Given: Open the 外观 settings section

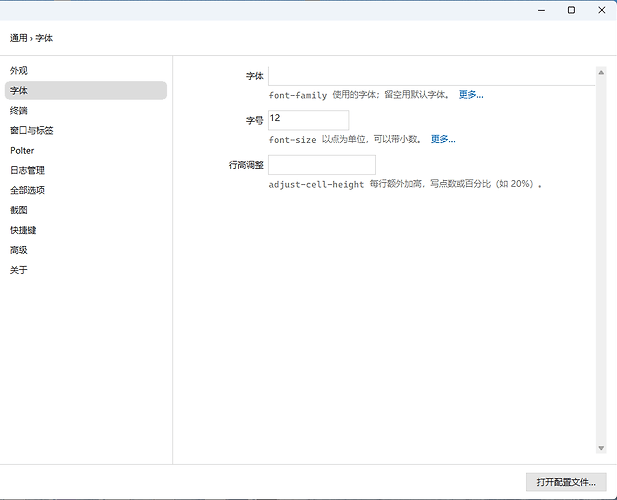Looking at the screenshot, I should pos(85,70).
